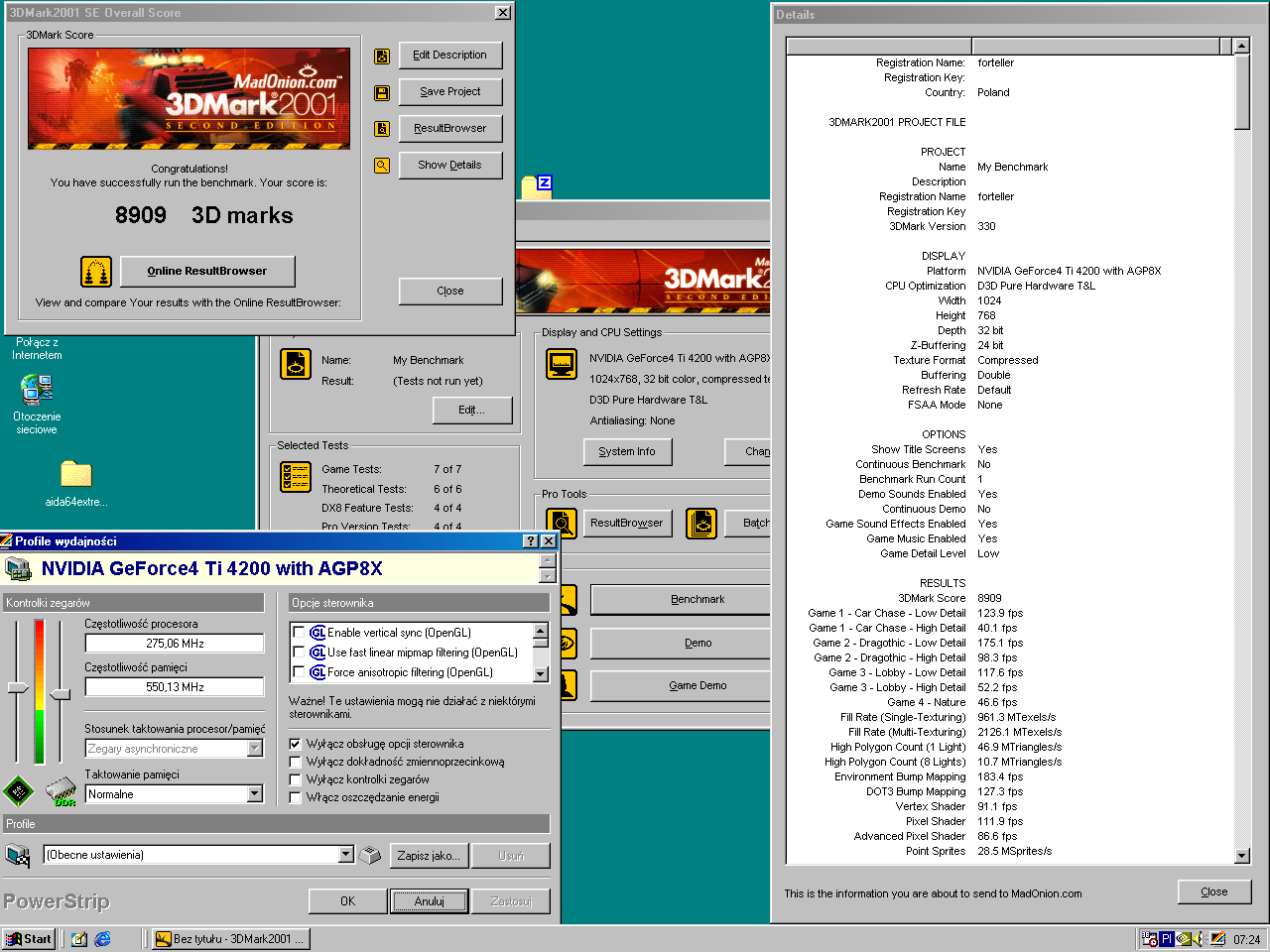Click the Pl language indicator in tray
1270x952 pixels.
pos(1167,939)
